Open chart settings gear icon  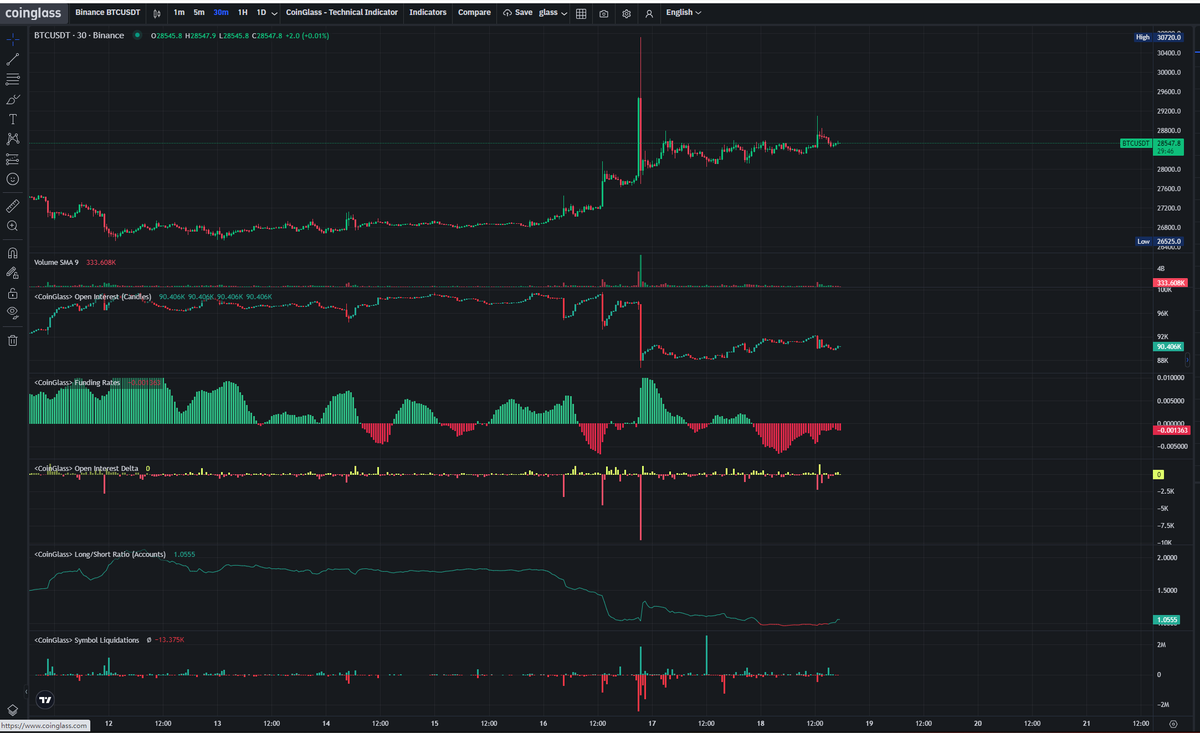(626, 13)
